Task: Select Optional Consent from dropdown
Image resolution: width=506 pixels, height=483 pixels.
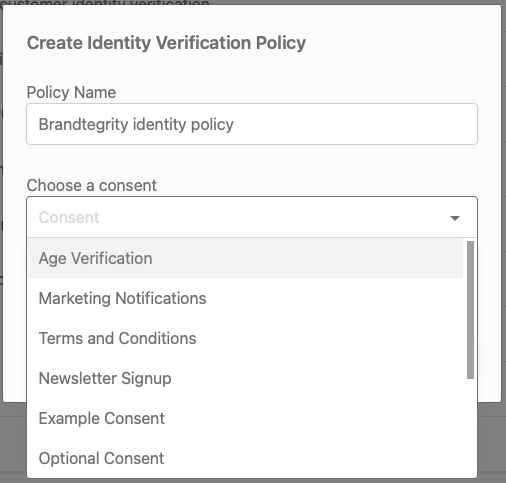Action: (245, 458)
